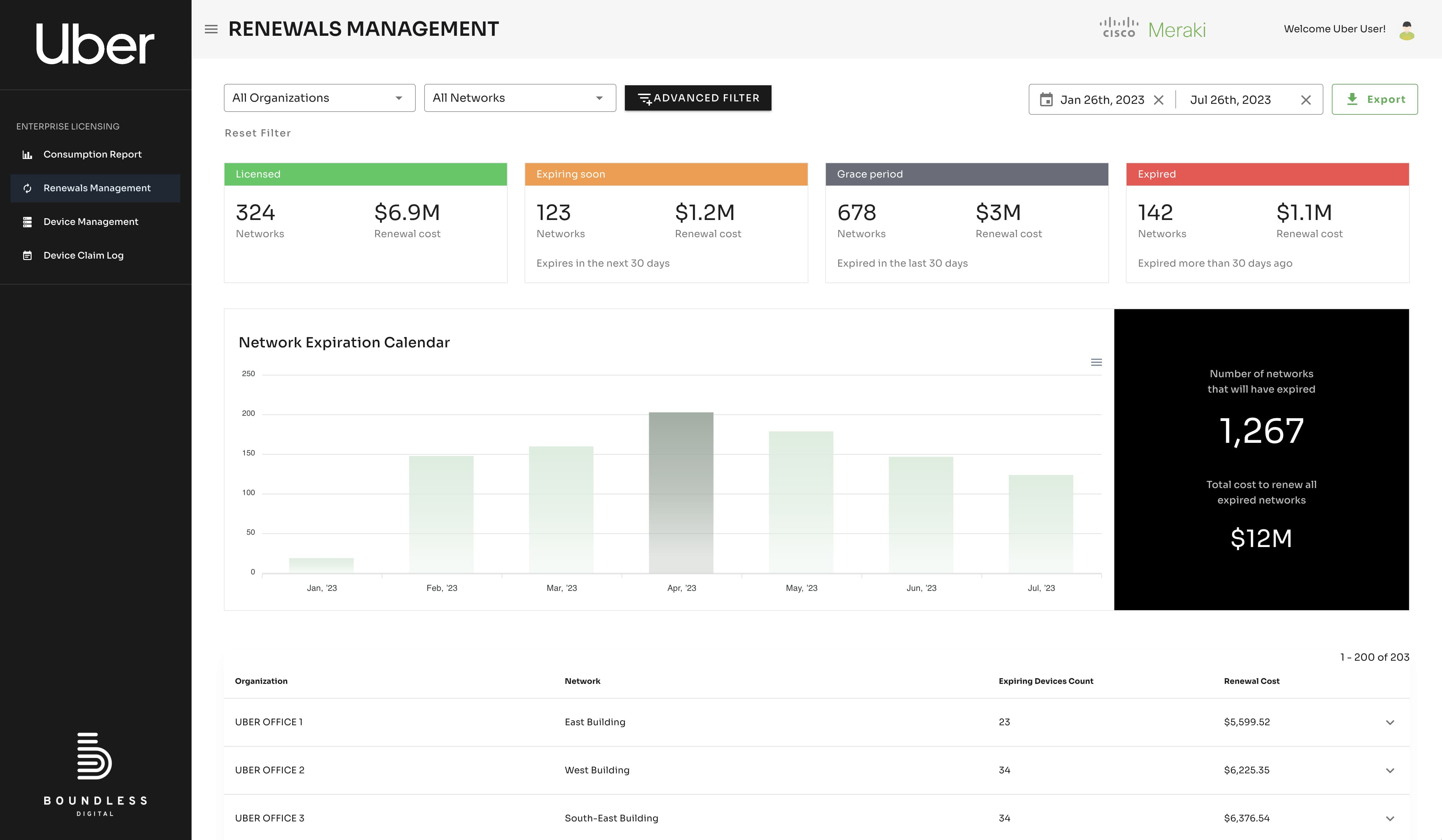This screenshot has height=840, width=1442.
Task: Expand the UBER OFFICE 1 row
Action: [1390, 722]
